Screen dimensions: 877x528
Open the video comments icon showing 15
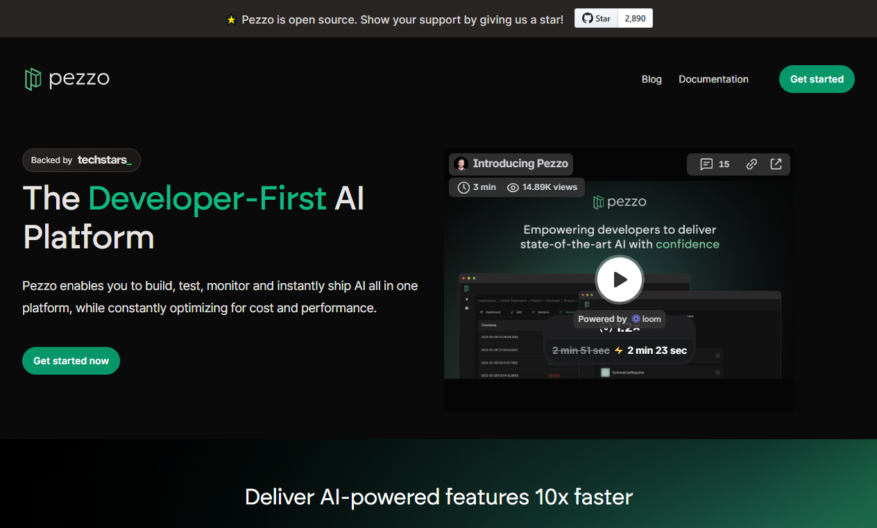coord(715,164)
